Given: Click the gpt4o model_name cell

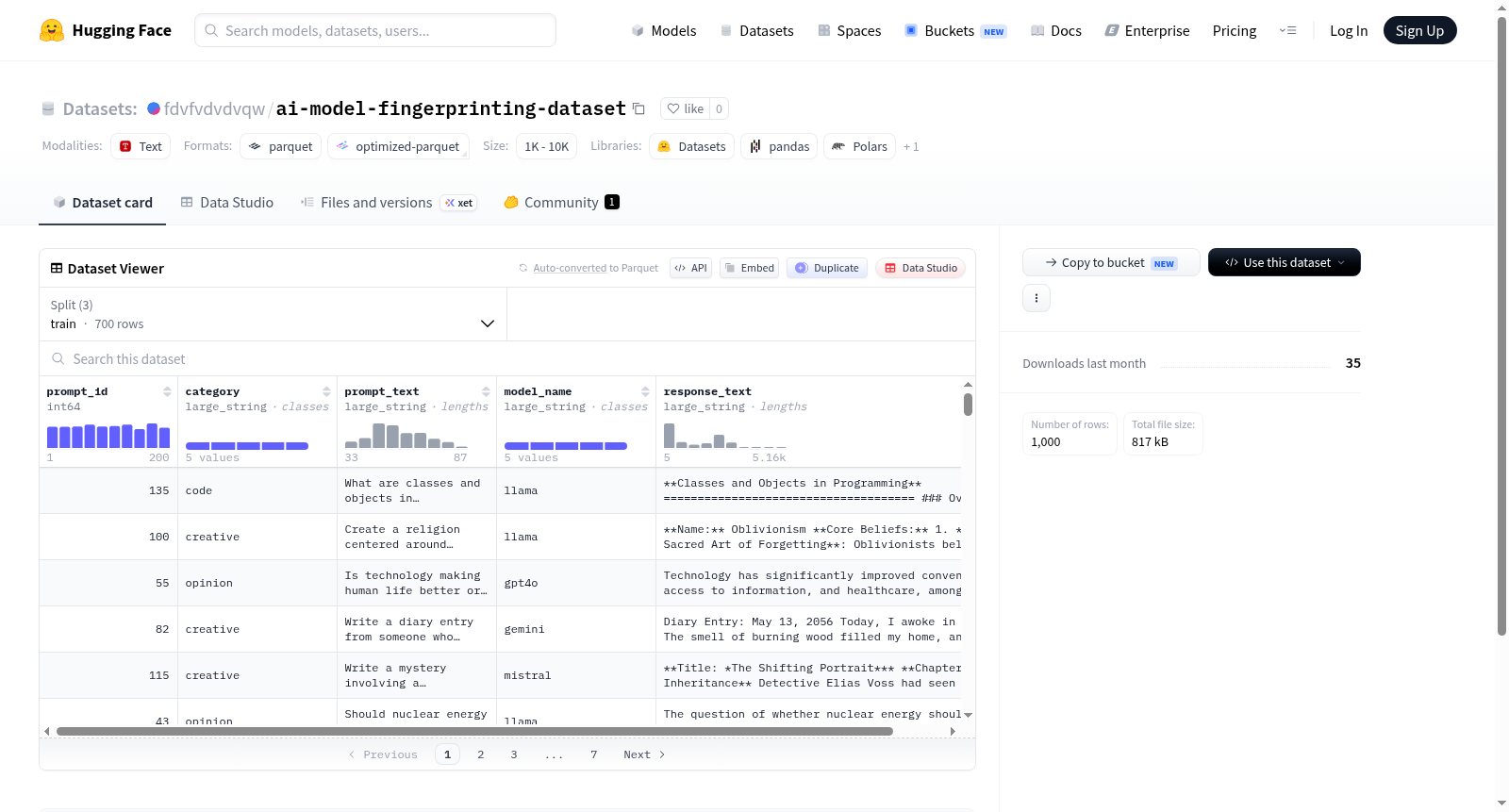Looking at the screenshot, I should coord(576,583).
